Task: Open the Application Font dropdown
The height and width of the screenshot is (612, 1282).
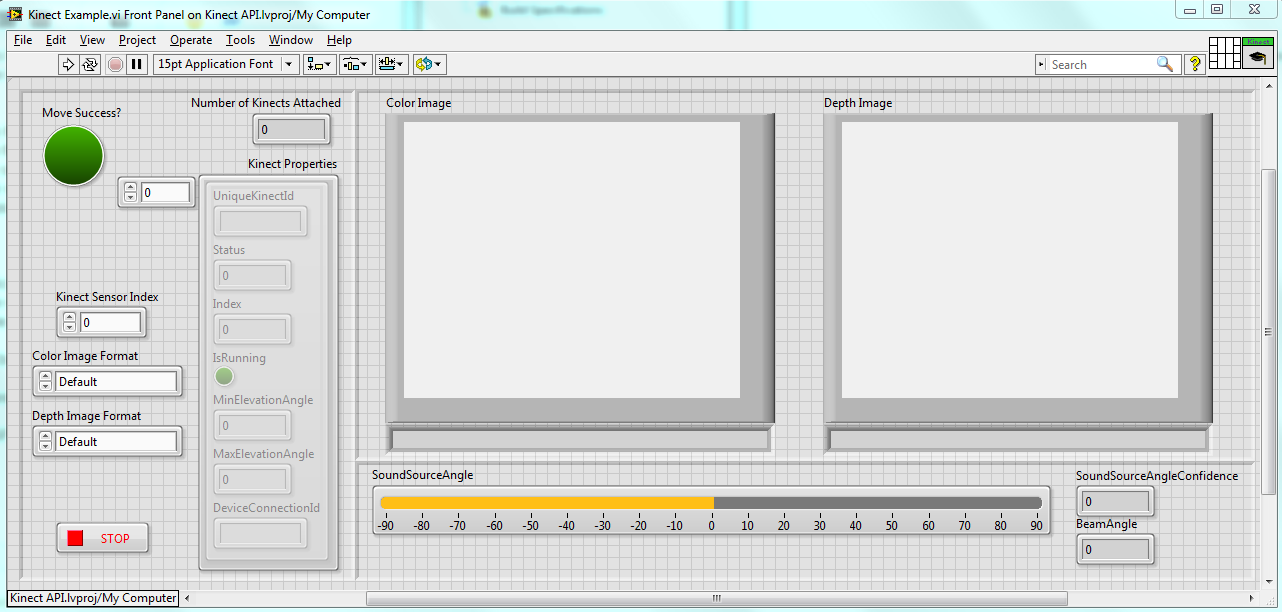Action: [x=288, y=64]
